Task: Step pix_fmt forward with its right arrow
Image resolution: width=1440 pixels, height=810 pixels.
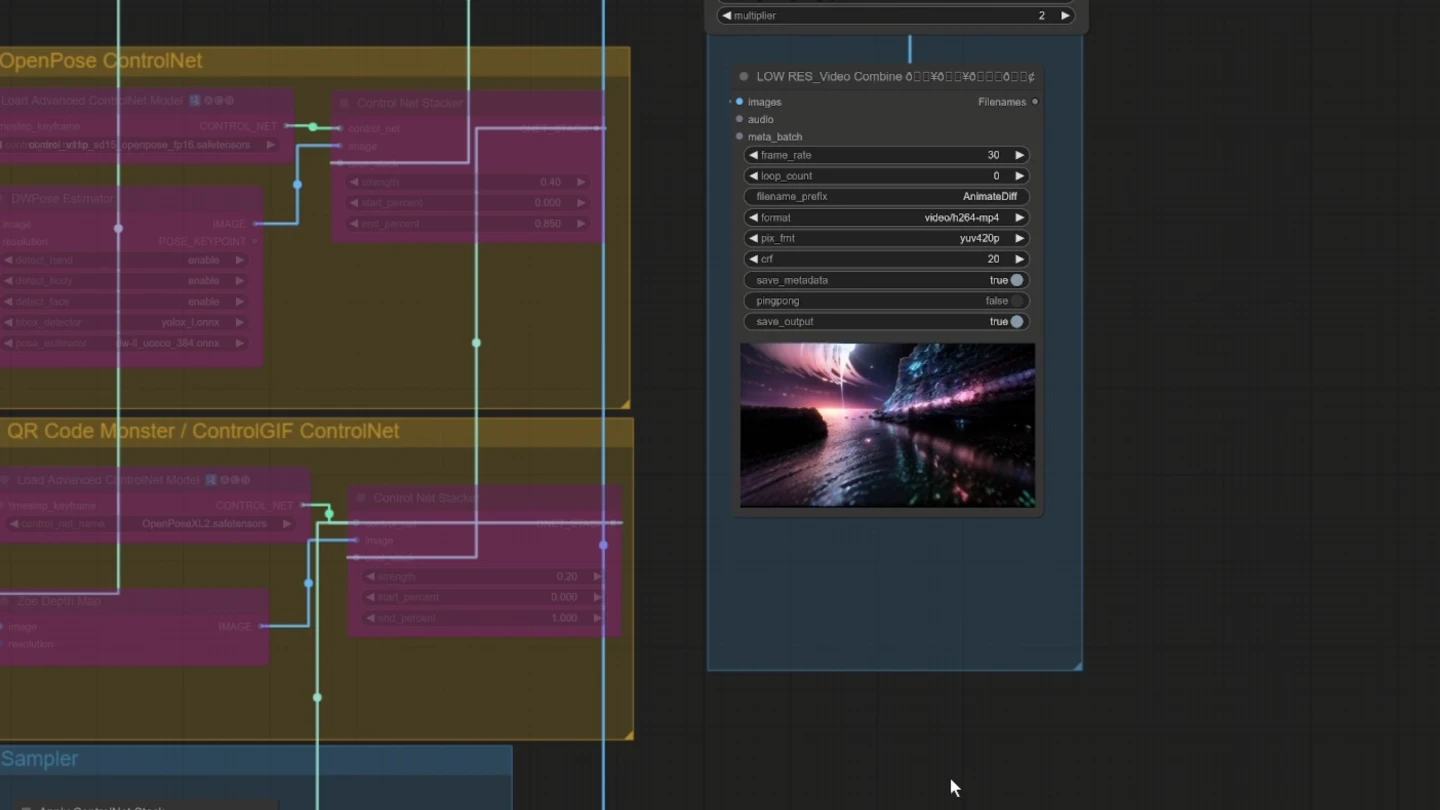Action: coord(1019,238)
